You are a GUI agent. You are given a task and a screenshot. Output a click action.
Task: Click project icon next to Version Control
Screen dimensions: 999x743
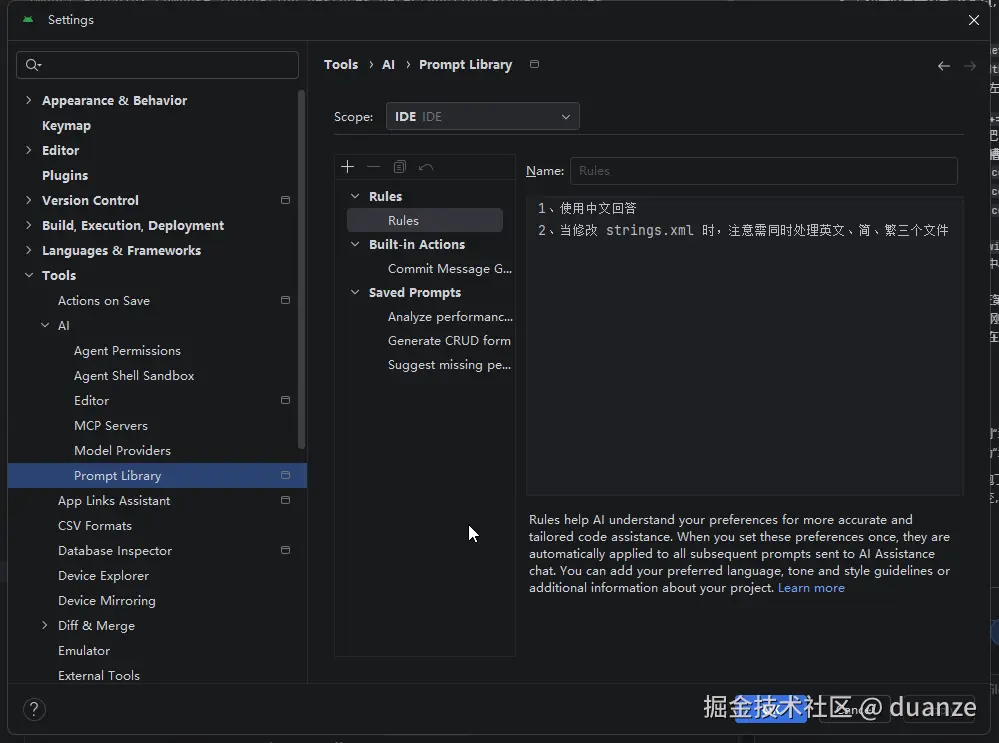pyautogui.click(x=285, y=200)
